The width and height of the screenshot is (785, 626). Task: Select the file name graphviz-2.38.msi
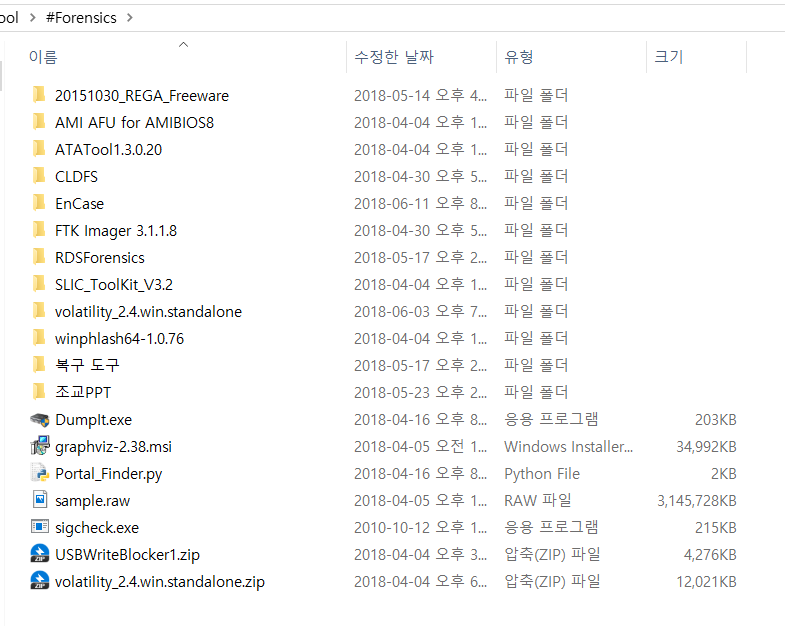click(x=113, y=447)
